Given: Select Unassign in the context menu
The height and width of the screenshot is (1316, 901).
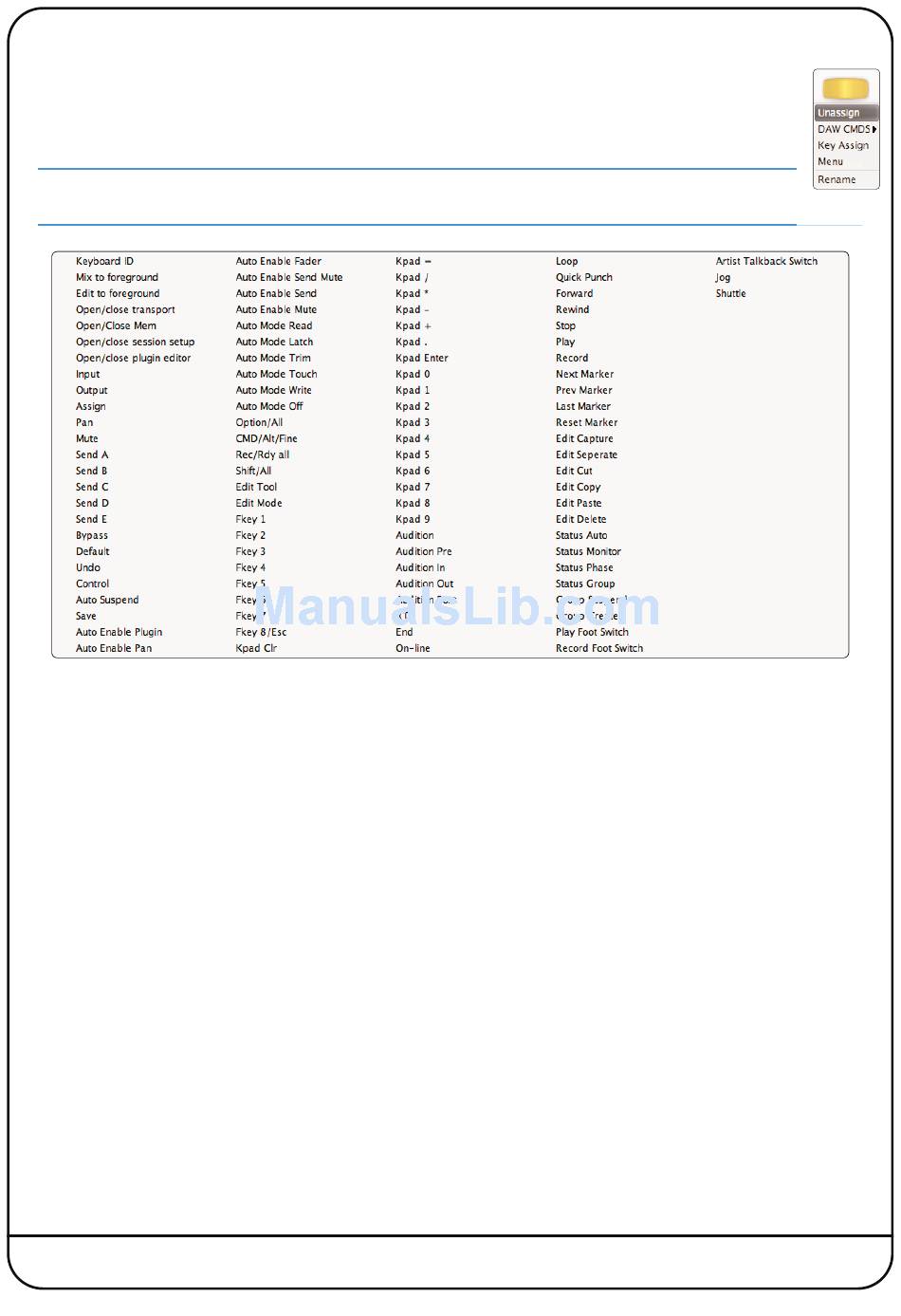Looking at the screenshot, I should (846, 113).
